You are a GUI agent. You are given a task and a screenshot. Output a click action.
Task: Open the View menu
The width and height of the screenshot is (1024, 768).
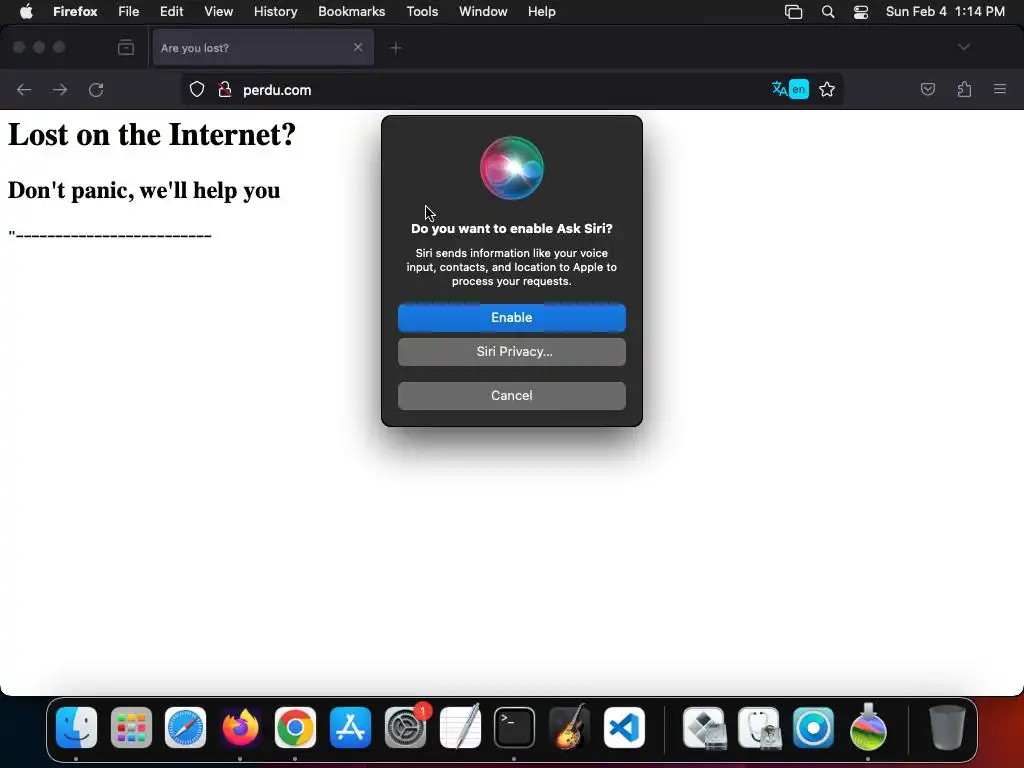218,12
